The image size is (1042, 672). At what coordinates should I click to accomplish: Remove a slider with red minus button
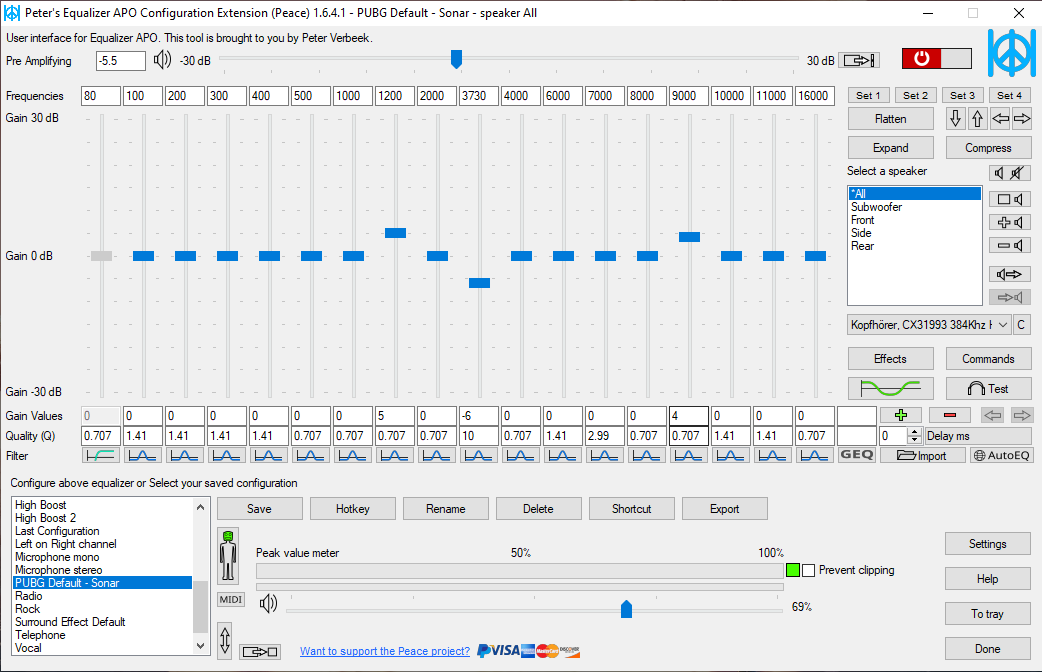950,415
